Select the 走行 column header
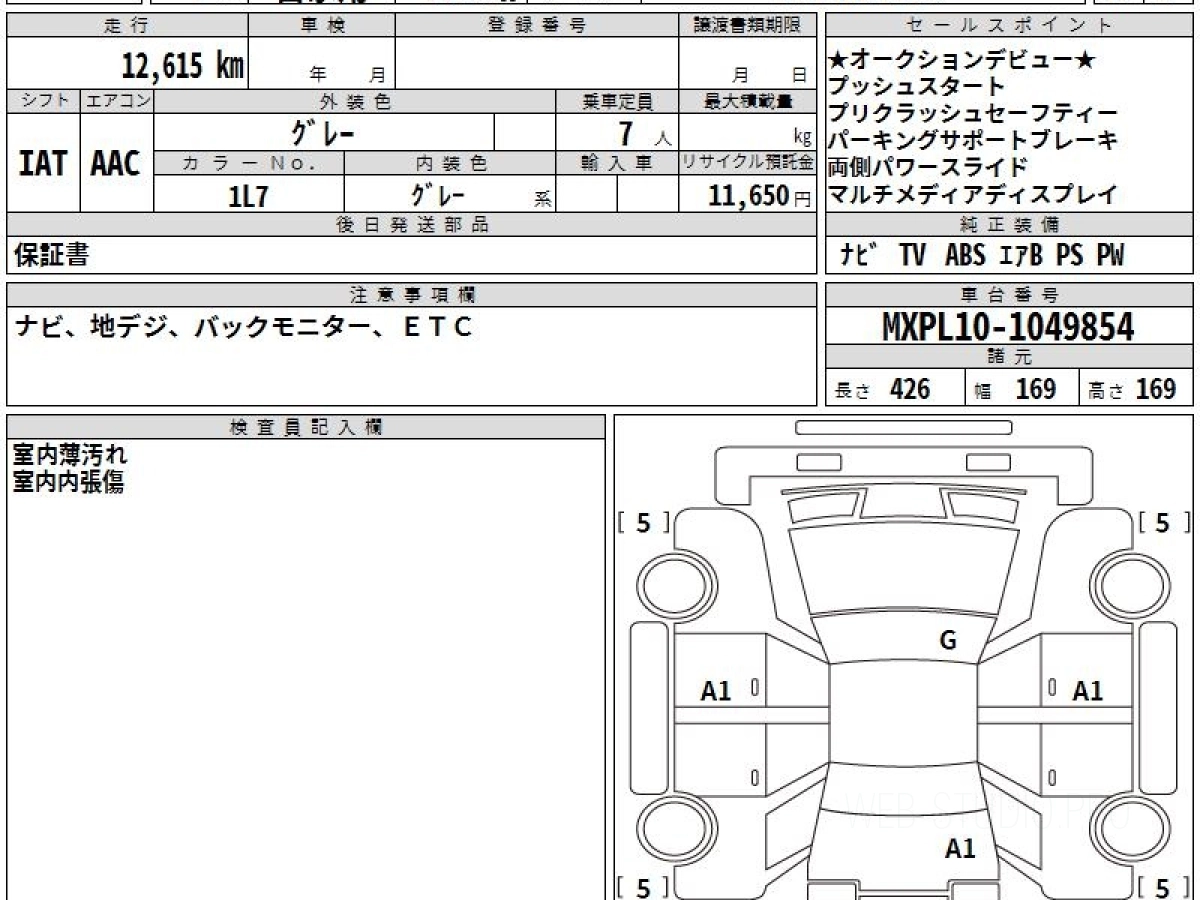This screenshot has width=1200, height=900. [x=127, y=26]
